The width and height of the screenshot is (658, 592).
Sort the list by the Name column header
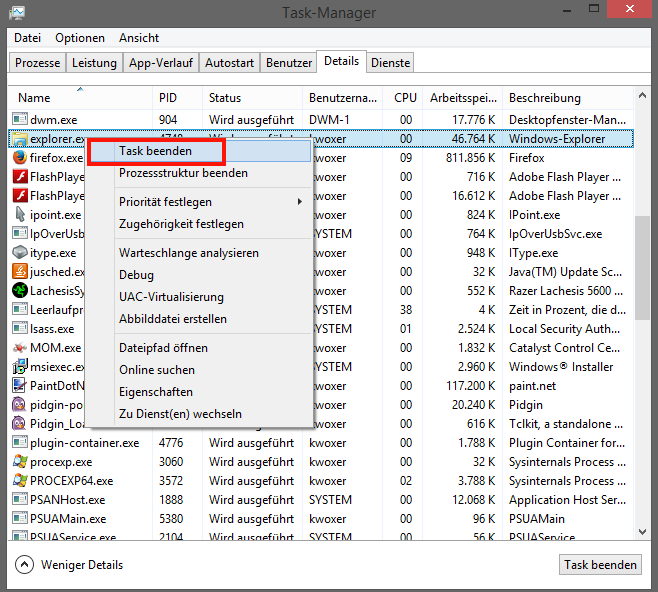(80, 98)
